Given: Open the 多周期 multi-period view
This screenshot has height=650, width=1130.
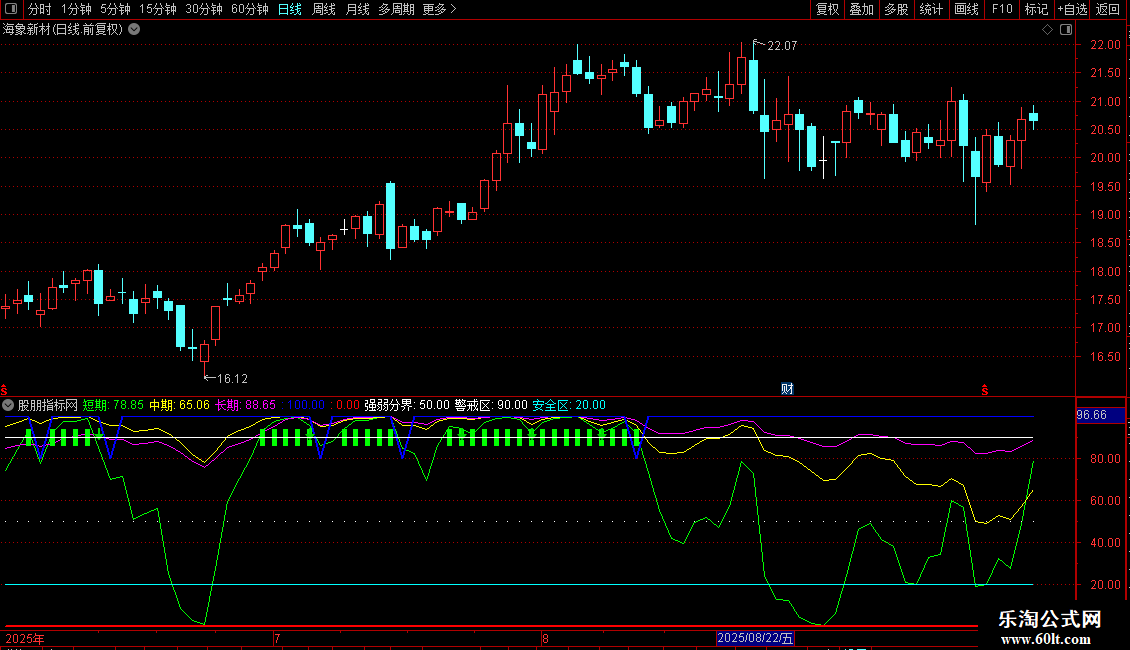Looking at the screenshot, I should pyautogui.click(x=396, y=9).
